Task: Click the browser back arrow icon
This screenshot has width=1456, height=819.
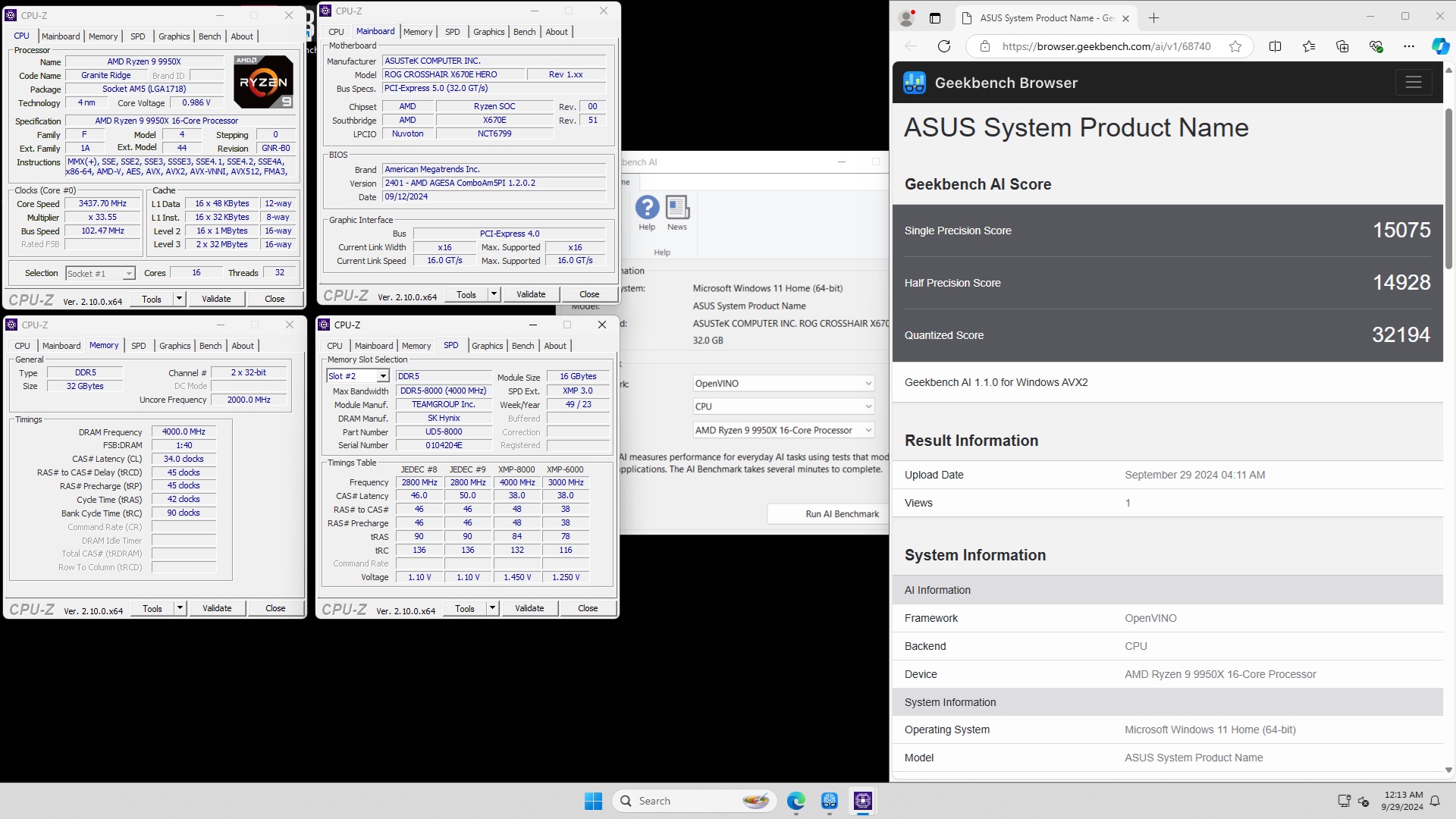Action: 911,46
